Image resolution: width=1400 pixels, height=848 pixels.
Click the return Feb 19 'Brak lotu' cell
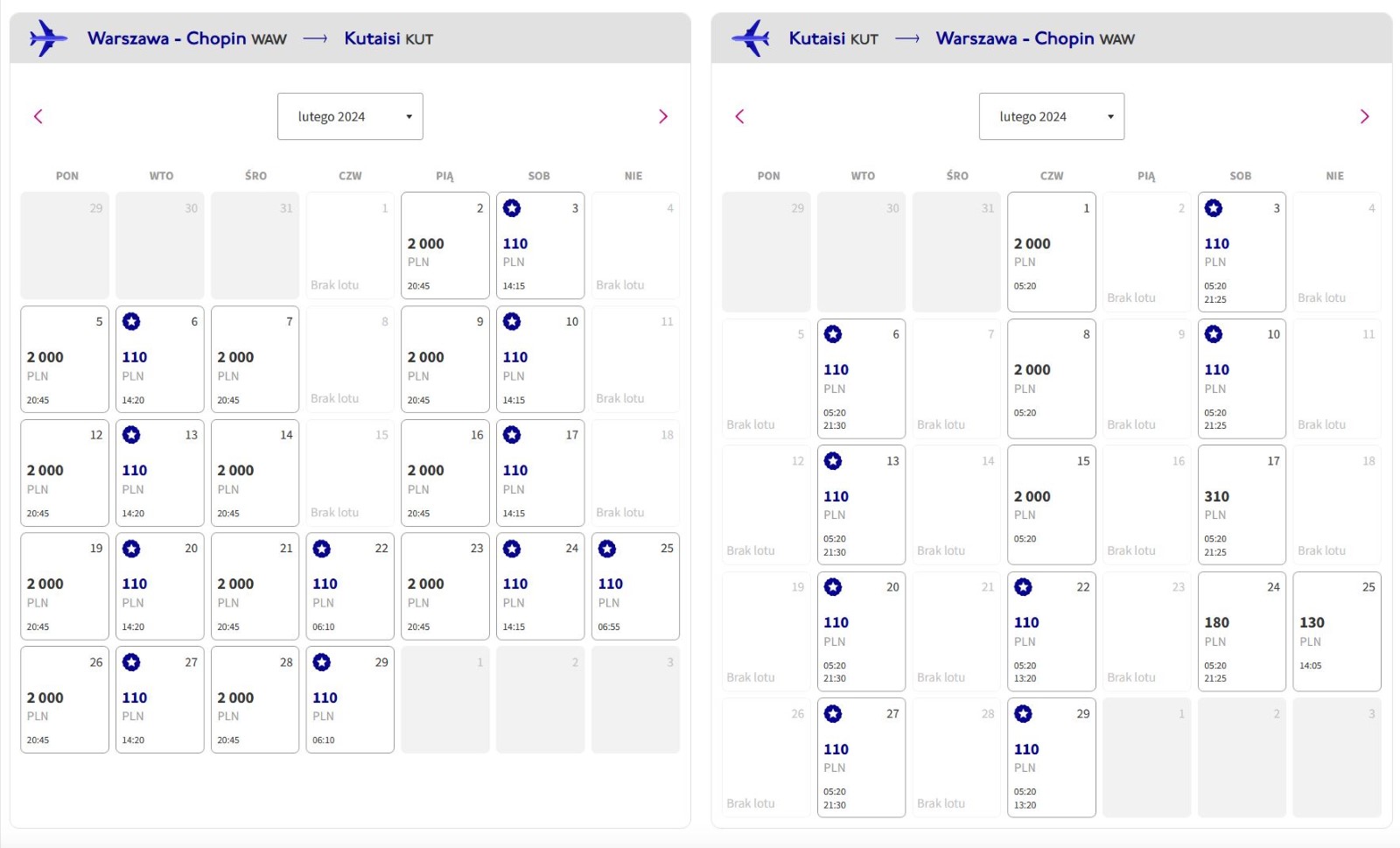pos(766,631)
